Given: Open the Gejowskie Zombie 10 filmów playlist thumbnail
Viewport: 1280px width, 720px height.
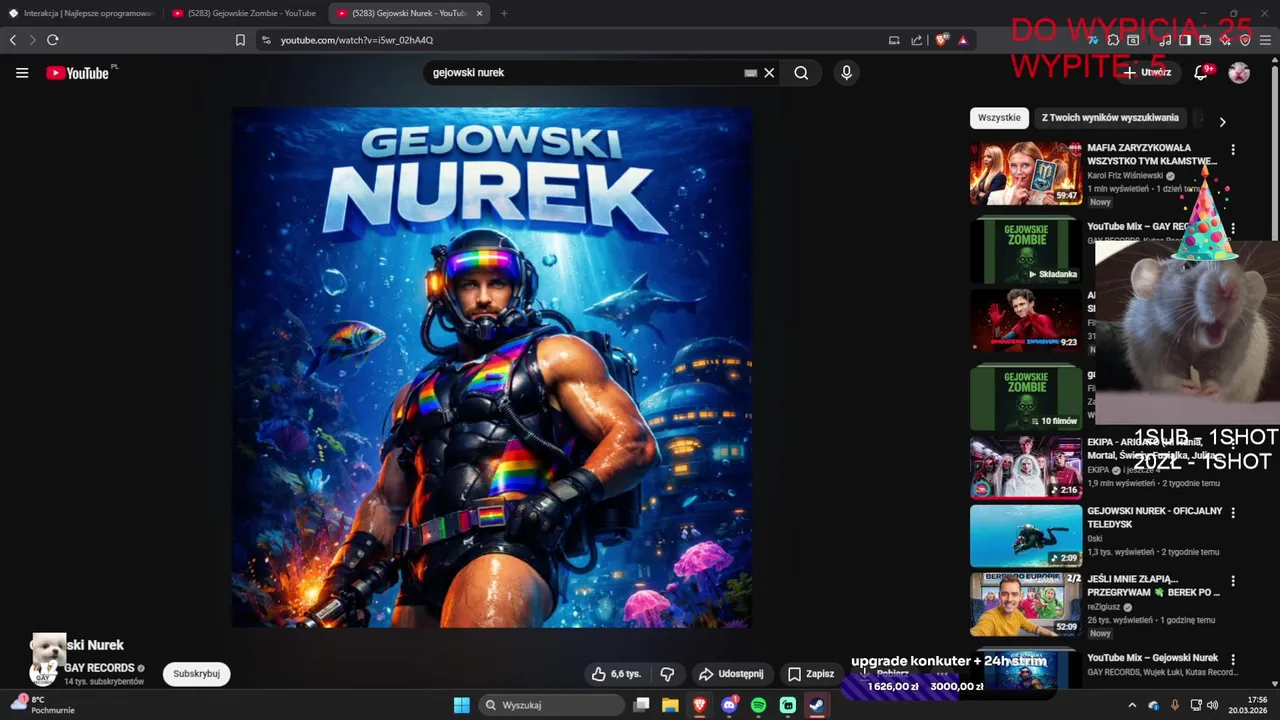Looking at the screenshot, I should [1026, 398].
